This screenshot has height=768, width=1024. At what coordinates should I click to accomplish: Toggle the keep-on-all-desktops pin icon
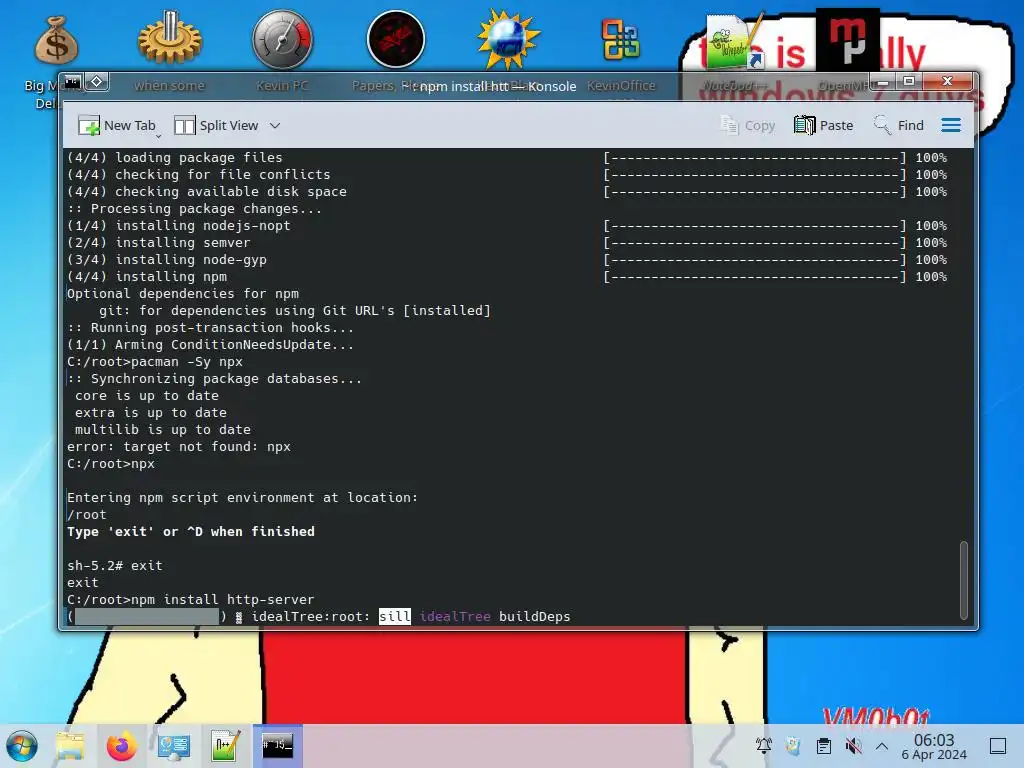97,82
